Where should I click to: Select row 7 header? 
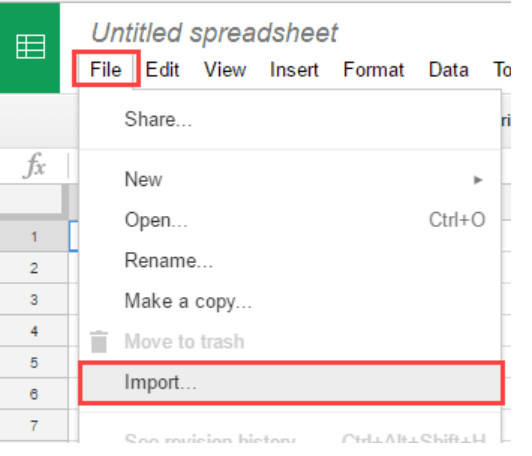coord(34,425)
